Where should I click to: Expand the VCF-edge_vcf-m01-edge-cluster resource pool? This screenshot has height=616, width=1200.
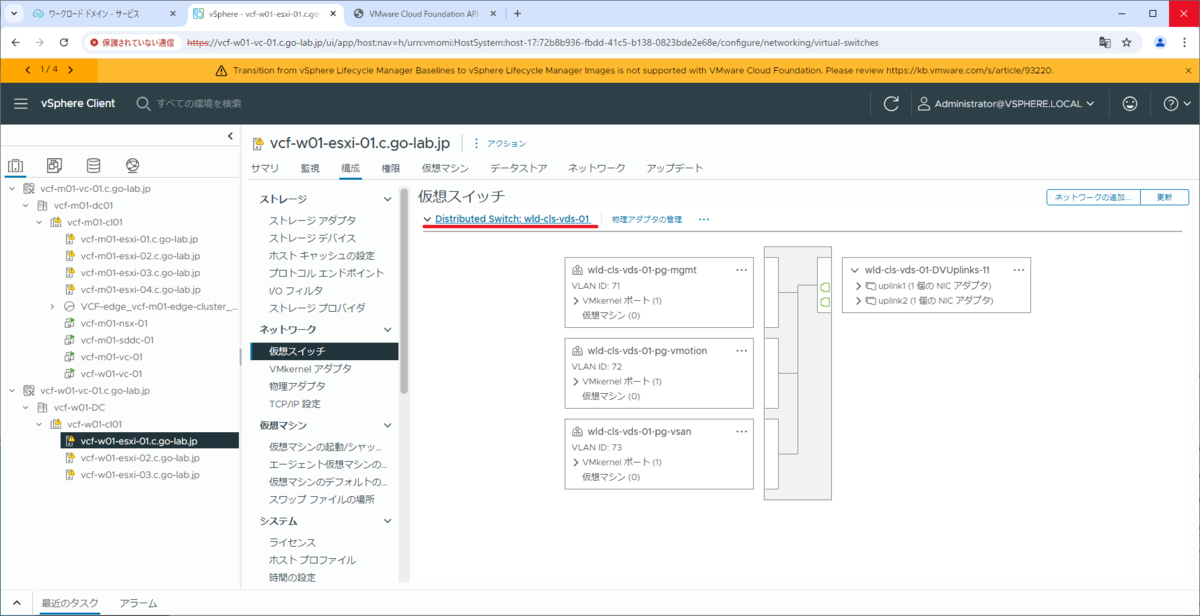coord(52,306)
